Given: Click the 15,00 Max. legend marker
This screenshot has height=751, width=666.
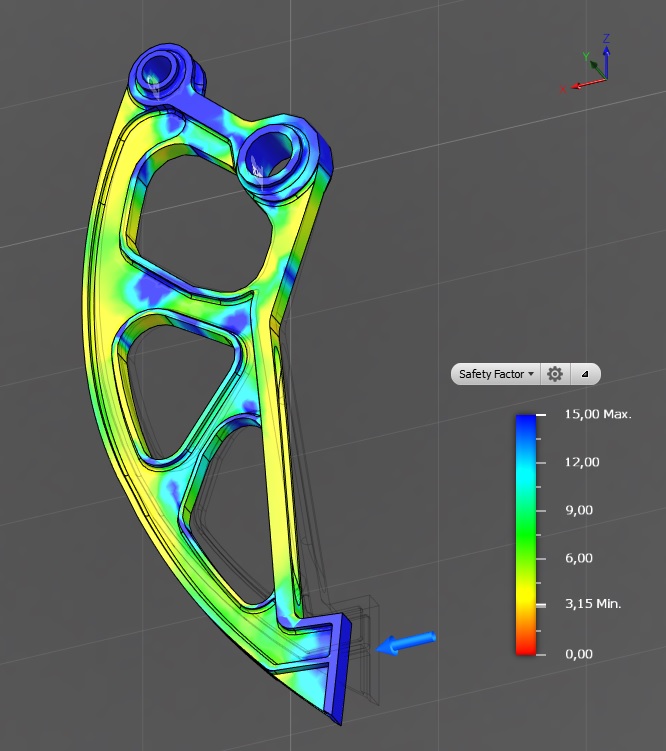Looking at the screenshot, I should 598,414.
